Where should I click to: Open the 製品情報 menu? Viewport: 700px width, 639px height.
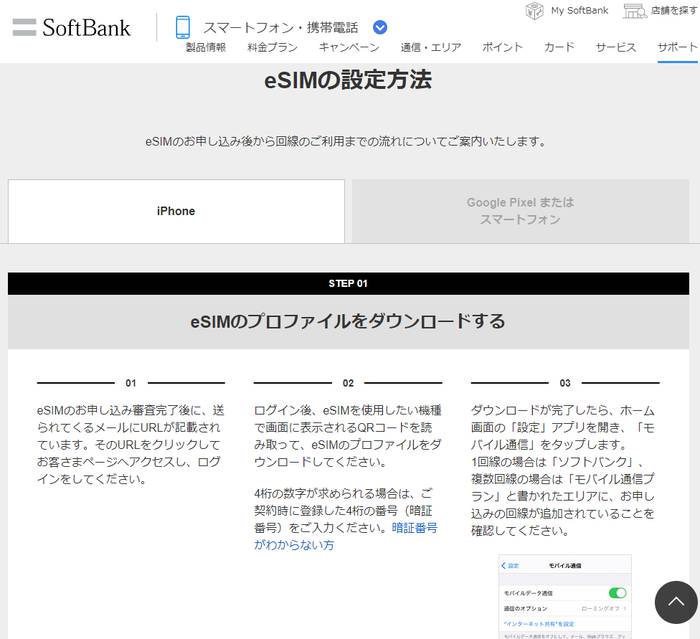[206, 47]
